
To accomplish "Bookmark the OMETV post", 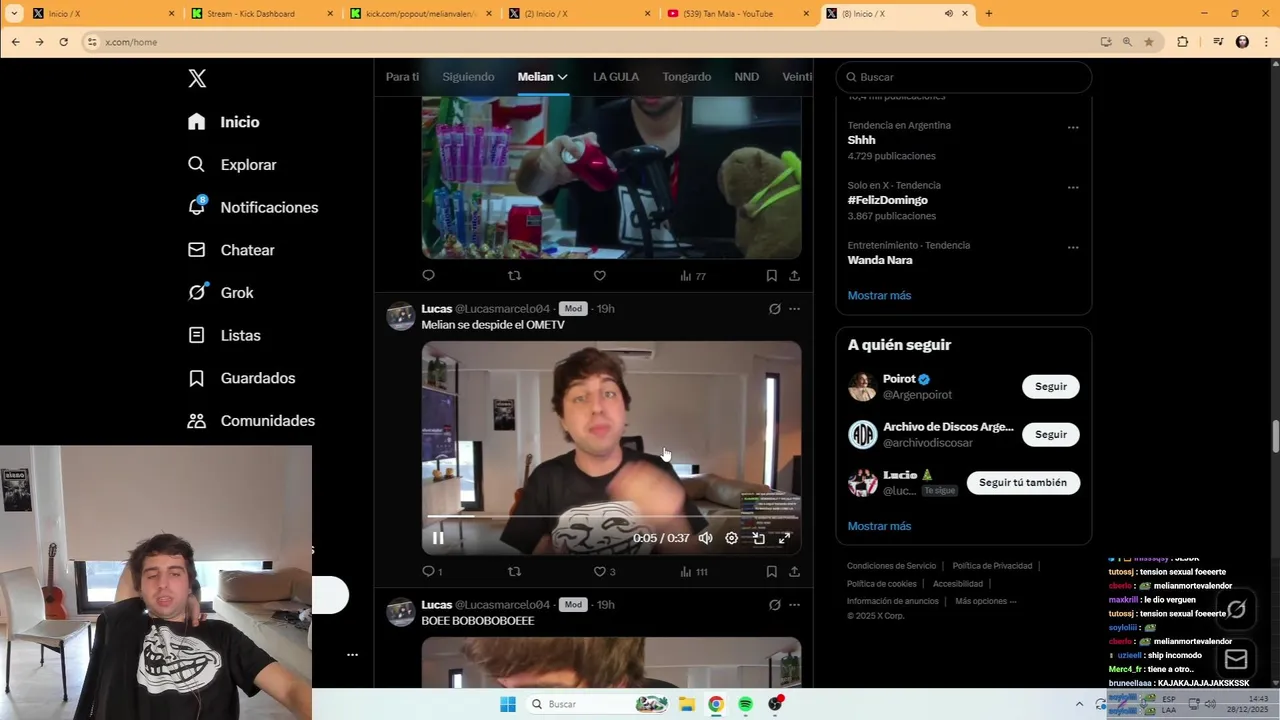I will [771, 571].
